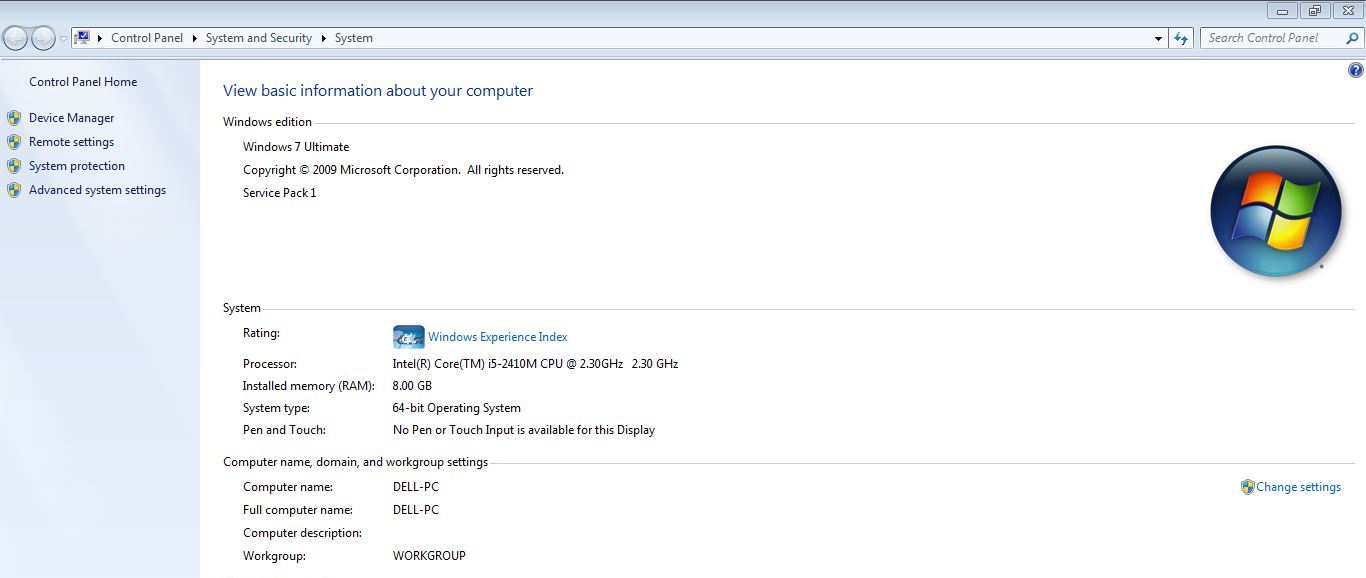This screenshot has width=1366, height=578.
Task: Click the page heading View basic information
Action: 378,91
